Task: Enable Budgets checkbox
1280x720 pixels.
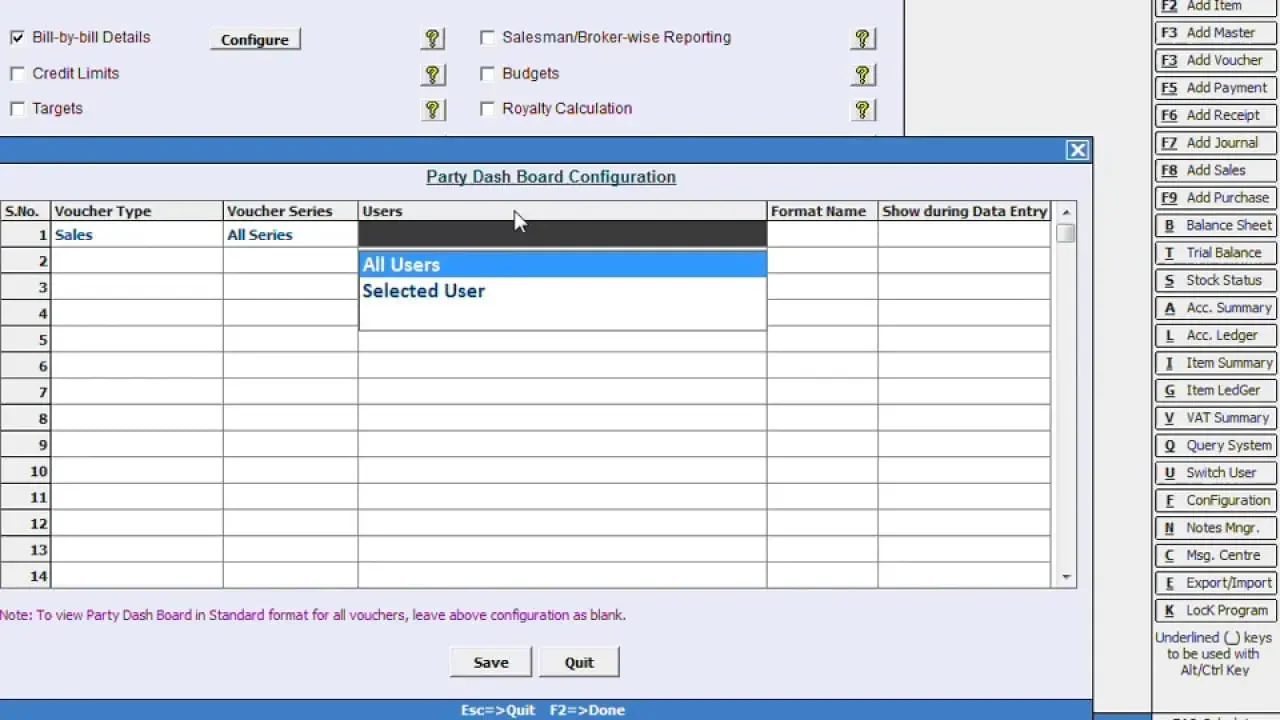Action: [487, 74]
